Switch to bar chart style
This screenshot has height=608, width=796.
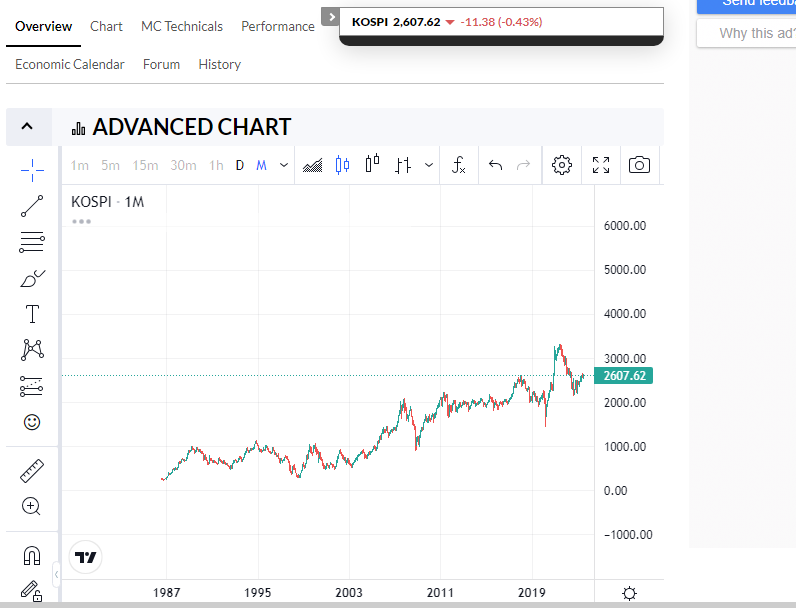tap(403, 165)
